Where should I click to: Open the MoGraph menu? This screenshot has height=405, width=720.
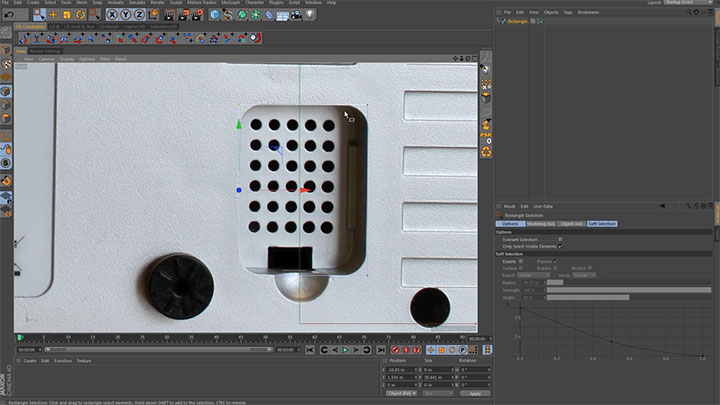tap(231, 2)
